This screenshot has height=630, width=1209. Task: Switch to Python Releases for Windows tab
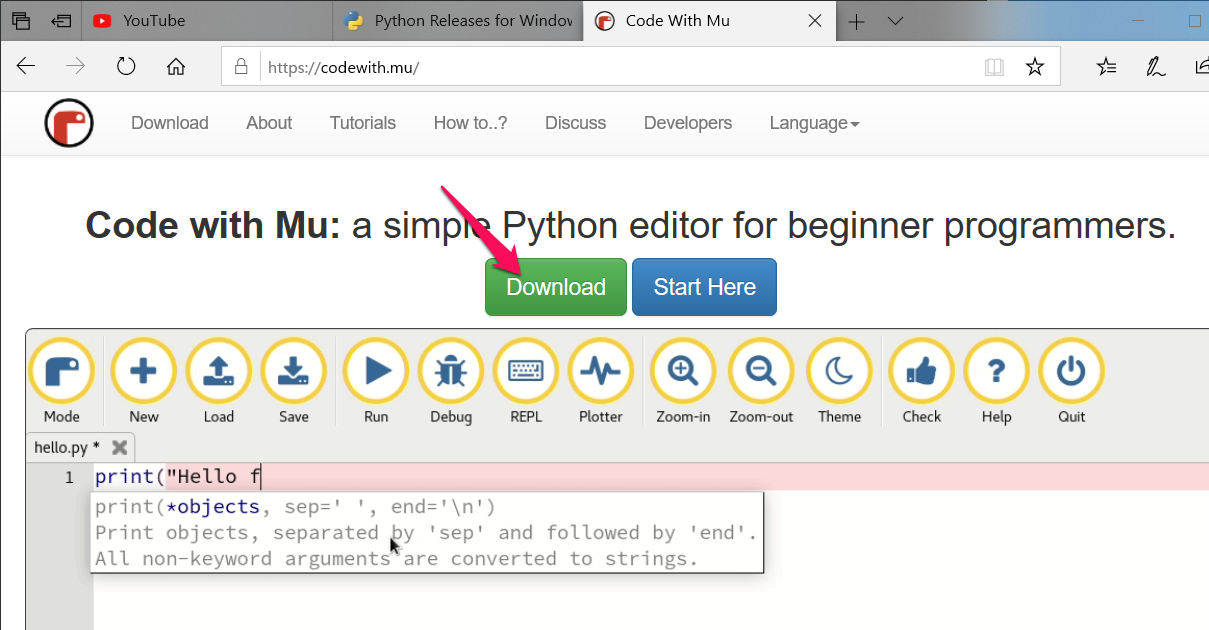[x=457, y=21]
